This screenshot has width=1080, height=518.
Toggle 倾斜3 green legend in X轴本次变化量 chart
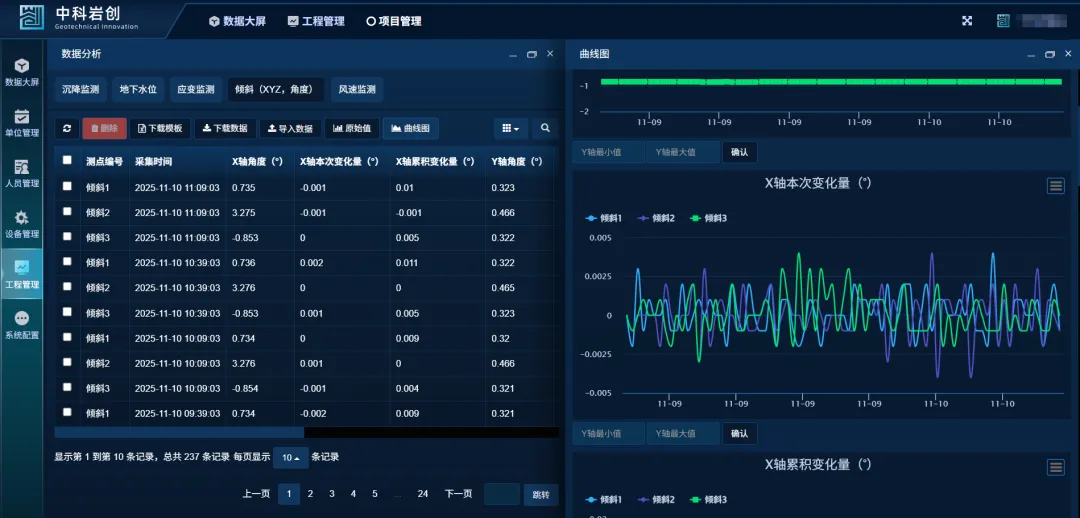(708, 218)
